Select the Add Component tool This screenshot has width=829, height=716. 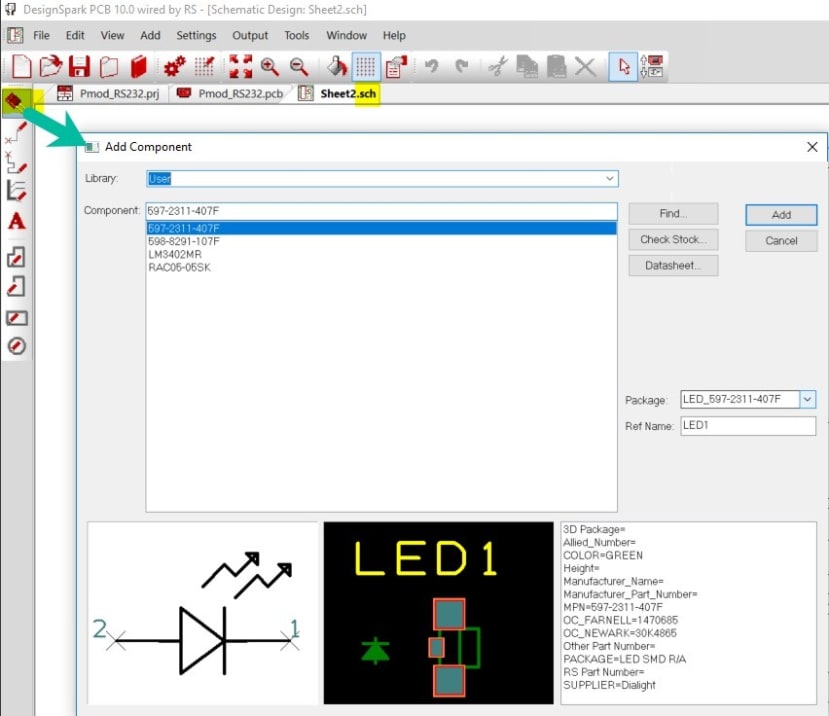tap(14, 101)
